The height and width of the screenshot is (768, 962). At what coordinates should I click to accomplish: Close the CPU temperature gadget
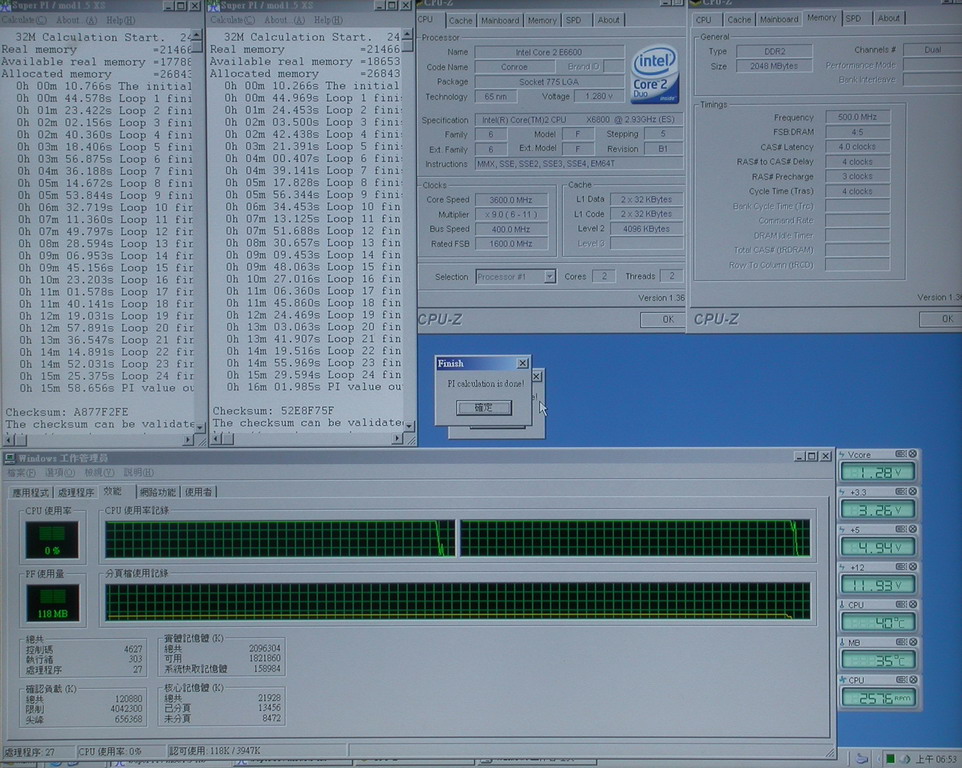pyautogui.click(x=912, y=604)
